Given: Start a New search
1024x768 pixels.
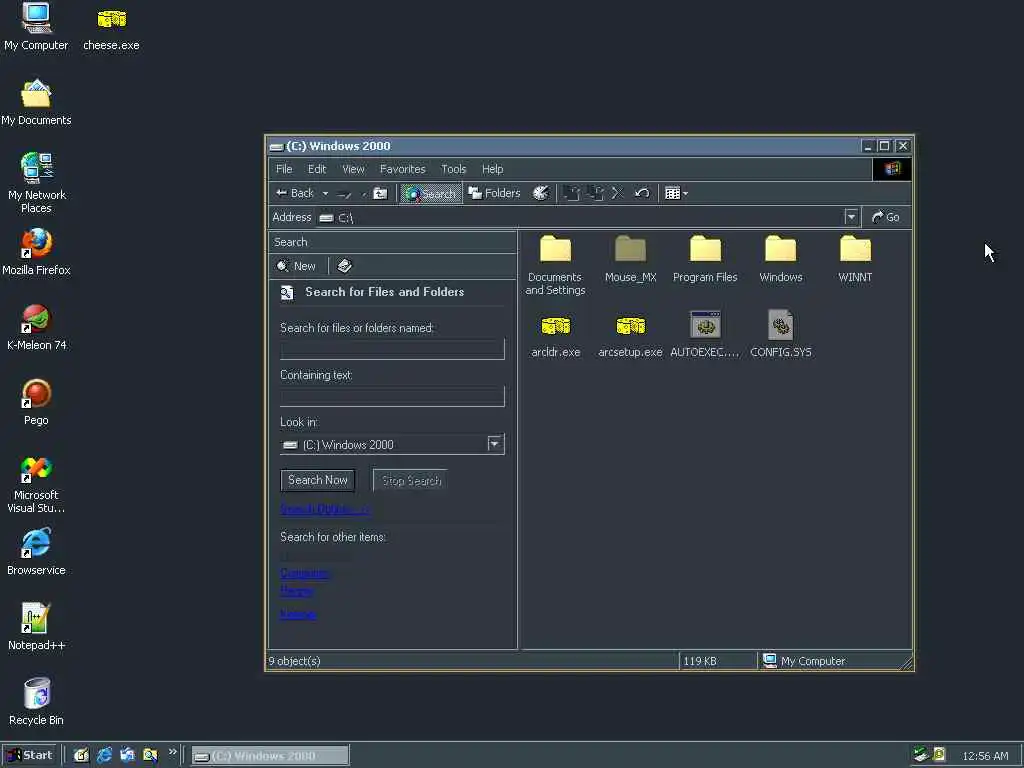Looking at the screenshot, I should point(296,266).
